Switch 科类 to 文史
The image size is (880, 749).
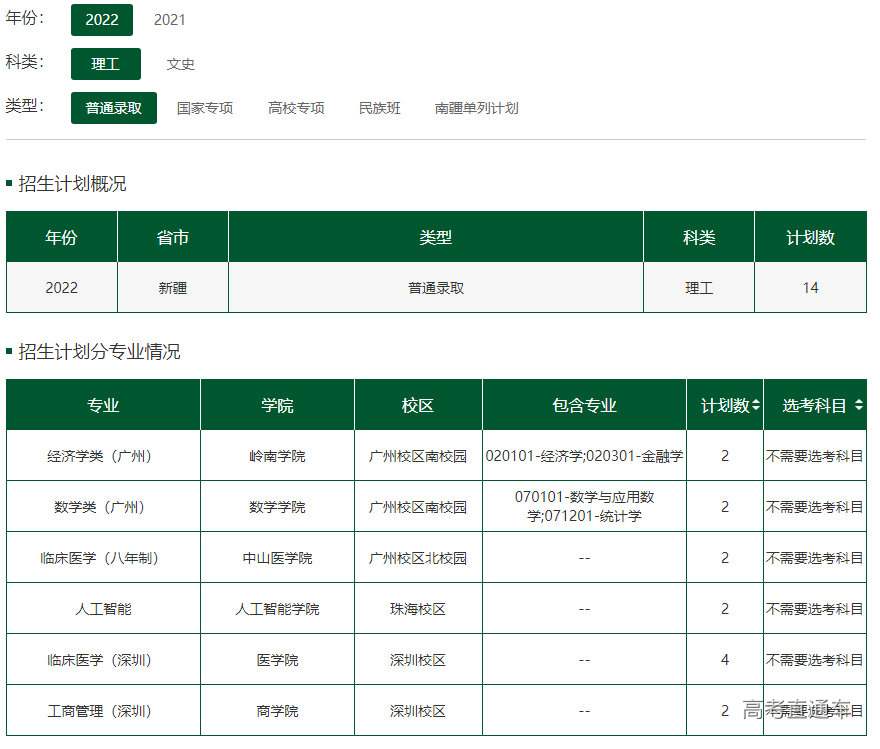(180, 63)
